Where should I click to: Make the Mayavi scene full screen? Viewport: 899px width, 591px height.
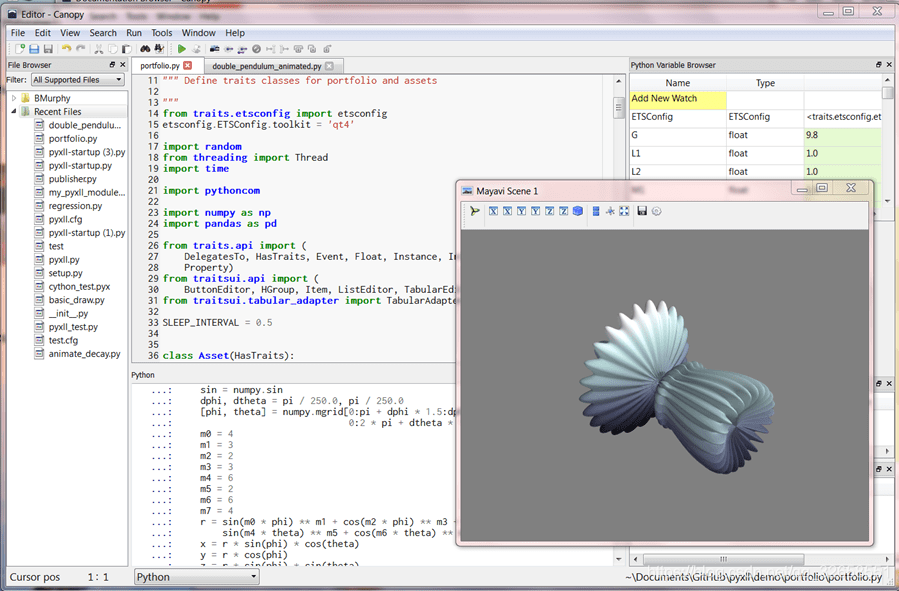coord(624,211)
